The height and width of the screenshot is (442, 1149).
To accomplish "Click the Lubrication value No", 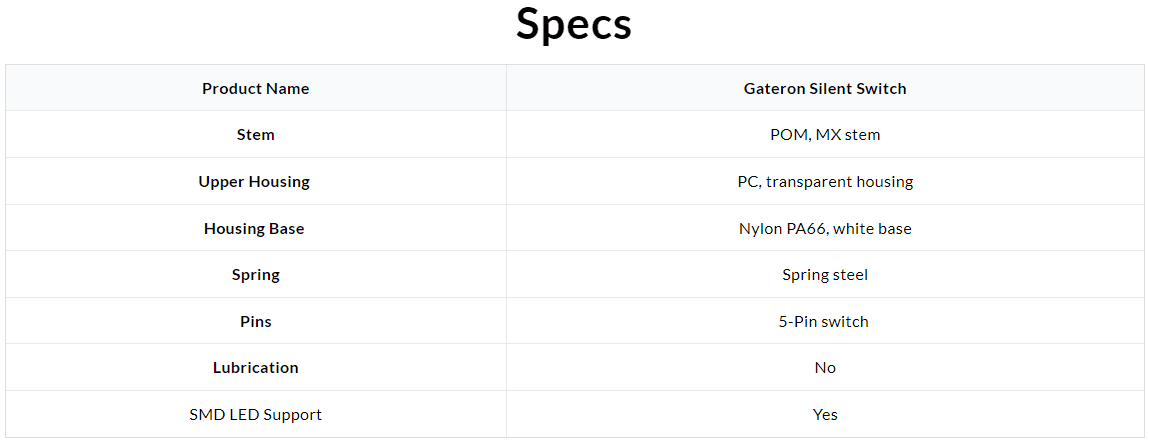I will tap(825, 368).
